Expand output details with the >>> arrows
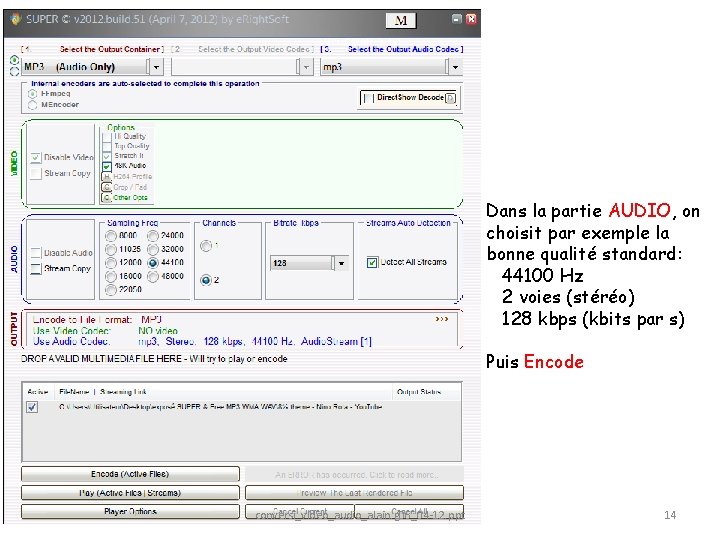The image size is (720, 540). click(x=442, y=319)
